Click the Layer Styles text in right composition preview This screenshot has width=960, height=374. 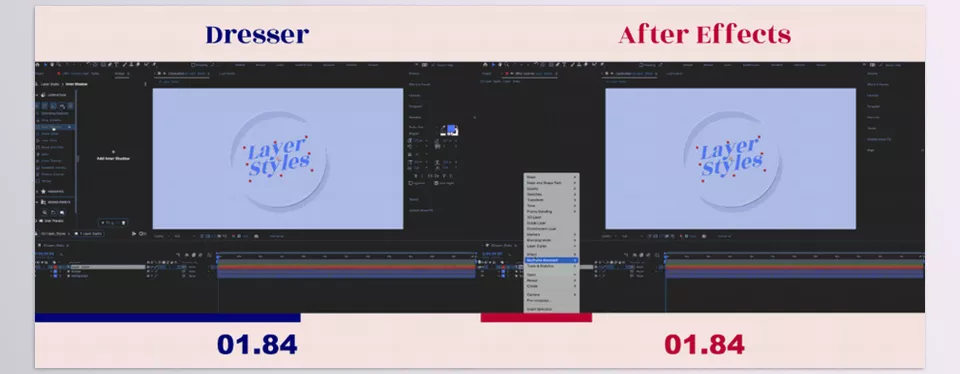(731, 157)
